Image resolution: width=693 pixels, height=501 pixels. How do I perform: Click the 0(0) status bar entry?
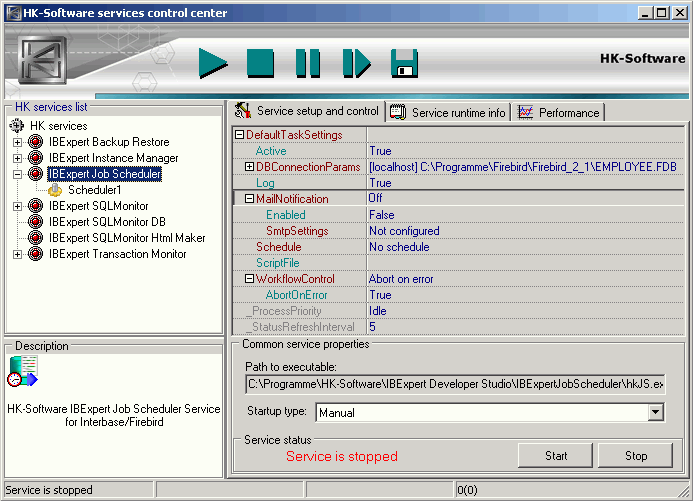[x=467, y=490]
